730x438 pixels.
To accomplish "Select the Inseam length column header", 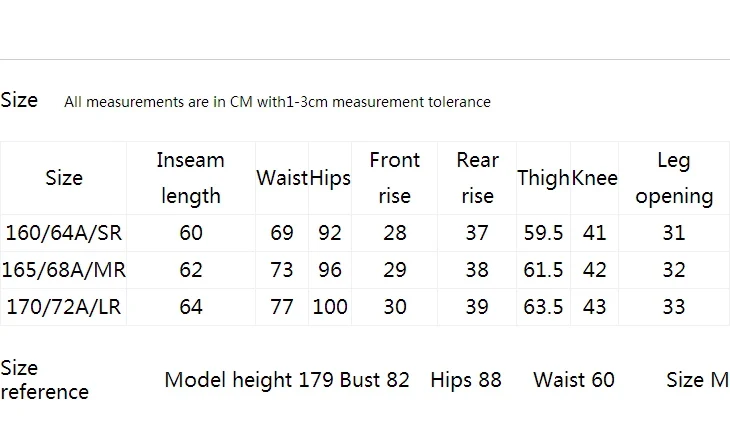I will pyautogui.click(x=190, y=178).
